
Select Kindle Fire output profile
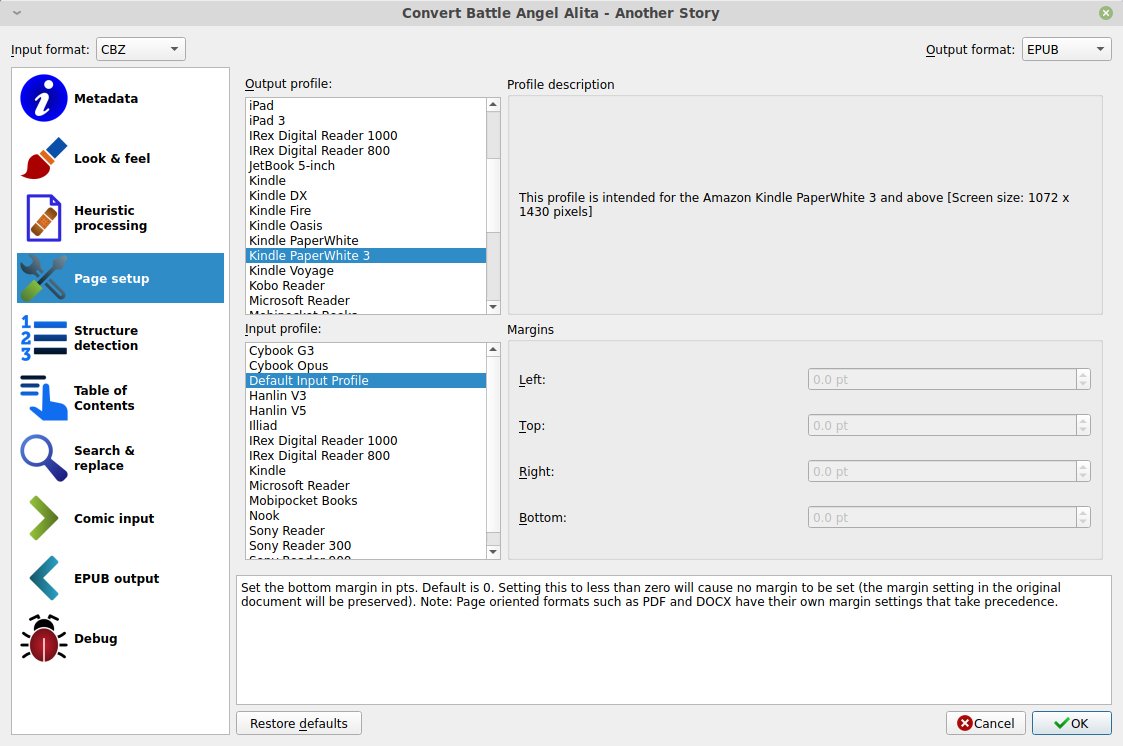[x=366, y=210]
